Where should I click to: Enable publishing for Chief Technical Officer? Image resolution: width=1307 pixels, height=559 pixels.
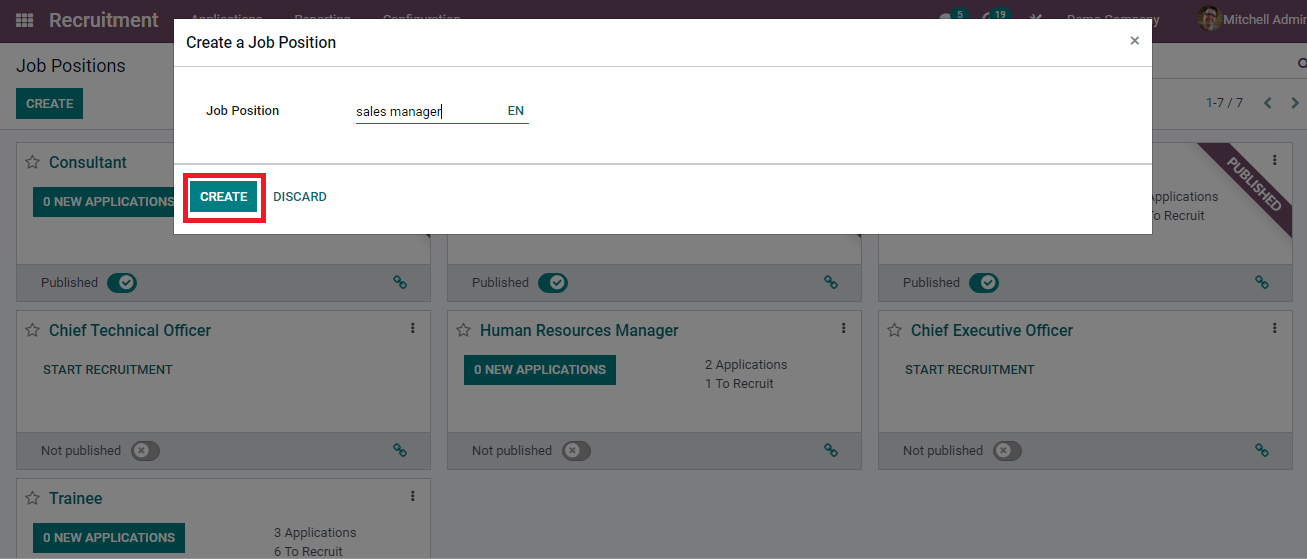pyautogui.click(x=145, y=451)
